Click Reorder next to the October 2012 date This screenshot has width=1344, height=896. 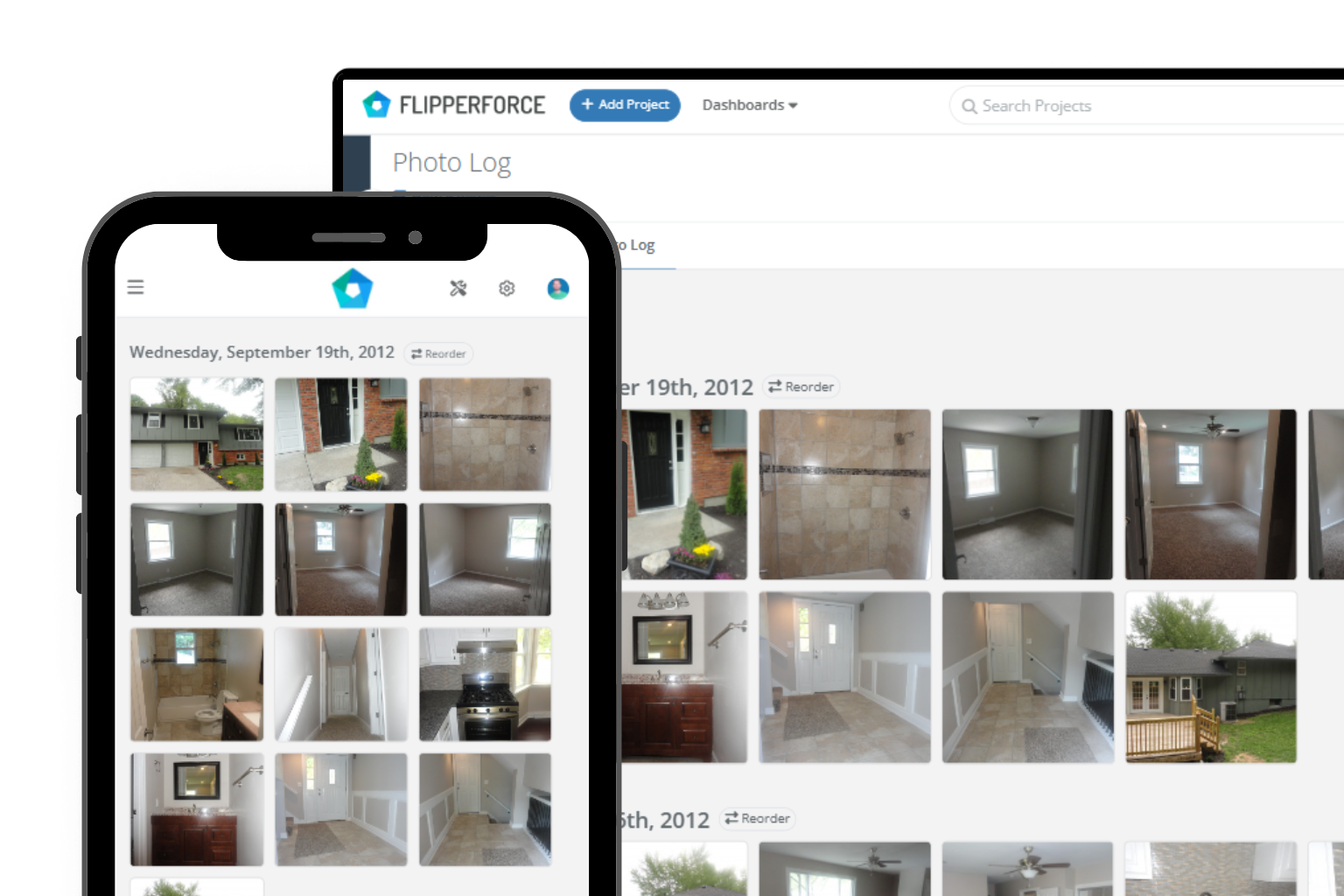[x=757, y=819]
